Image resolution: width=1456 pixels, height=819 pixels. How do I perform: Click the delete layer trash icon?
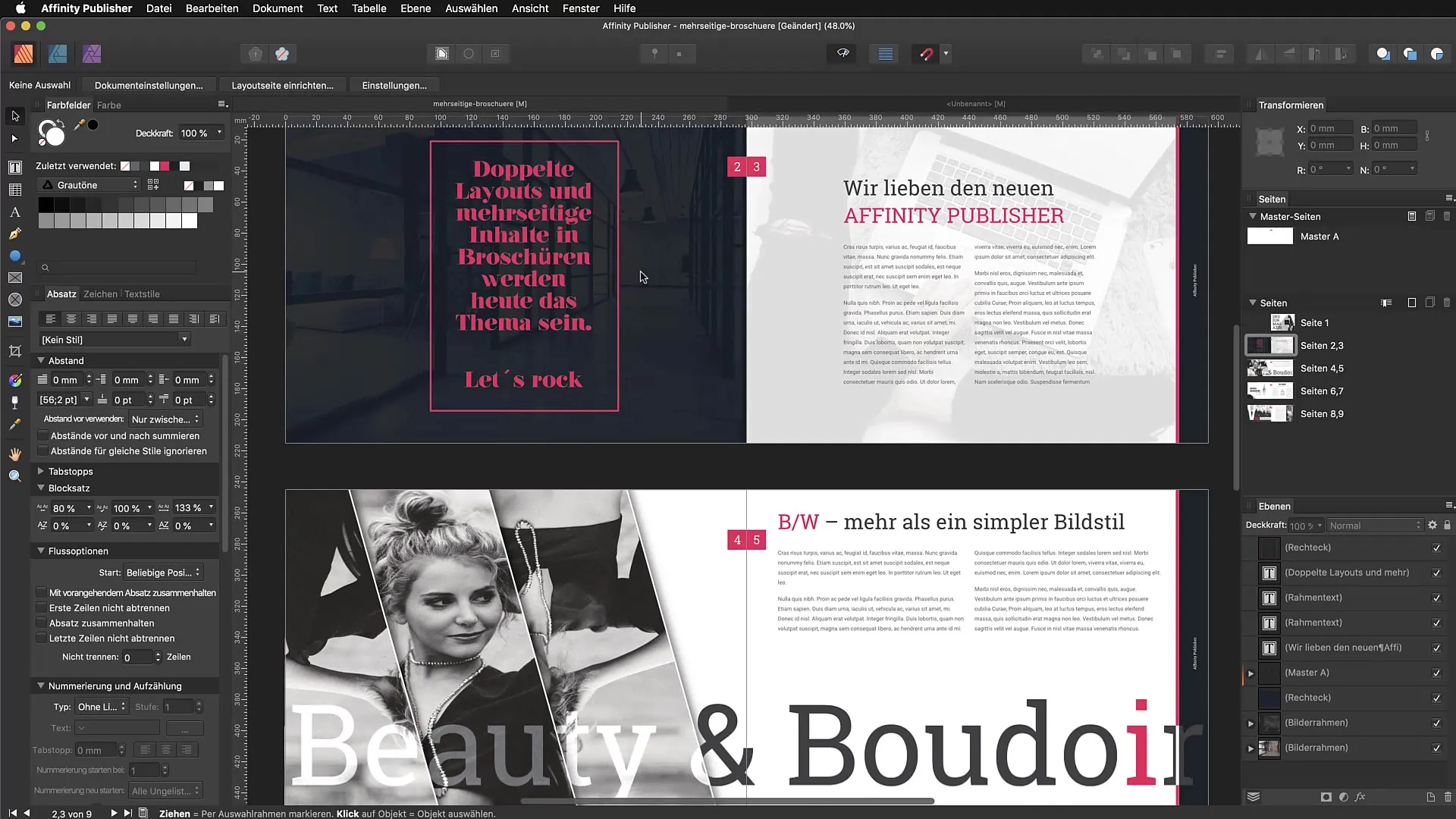click(1448, 797)
